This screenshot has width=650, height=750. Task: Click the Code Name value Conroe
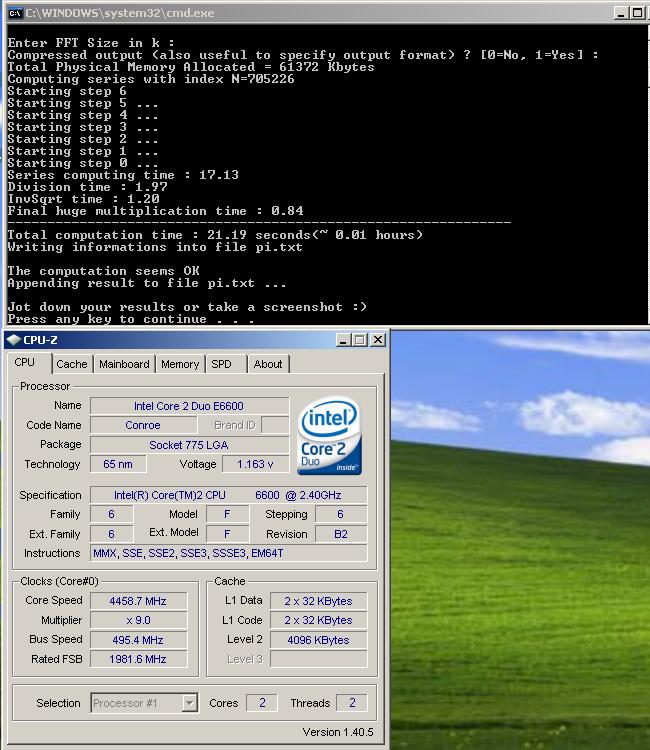coord(143,425)
